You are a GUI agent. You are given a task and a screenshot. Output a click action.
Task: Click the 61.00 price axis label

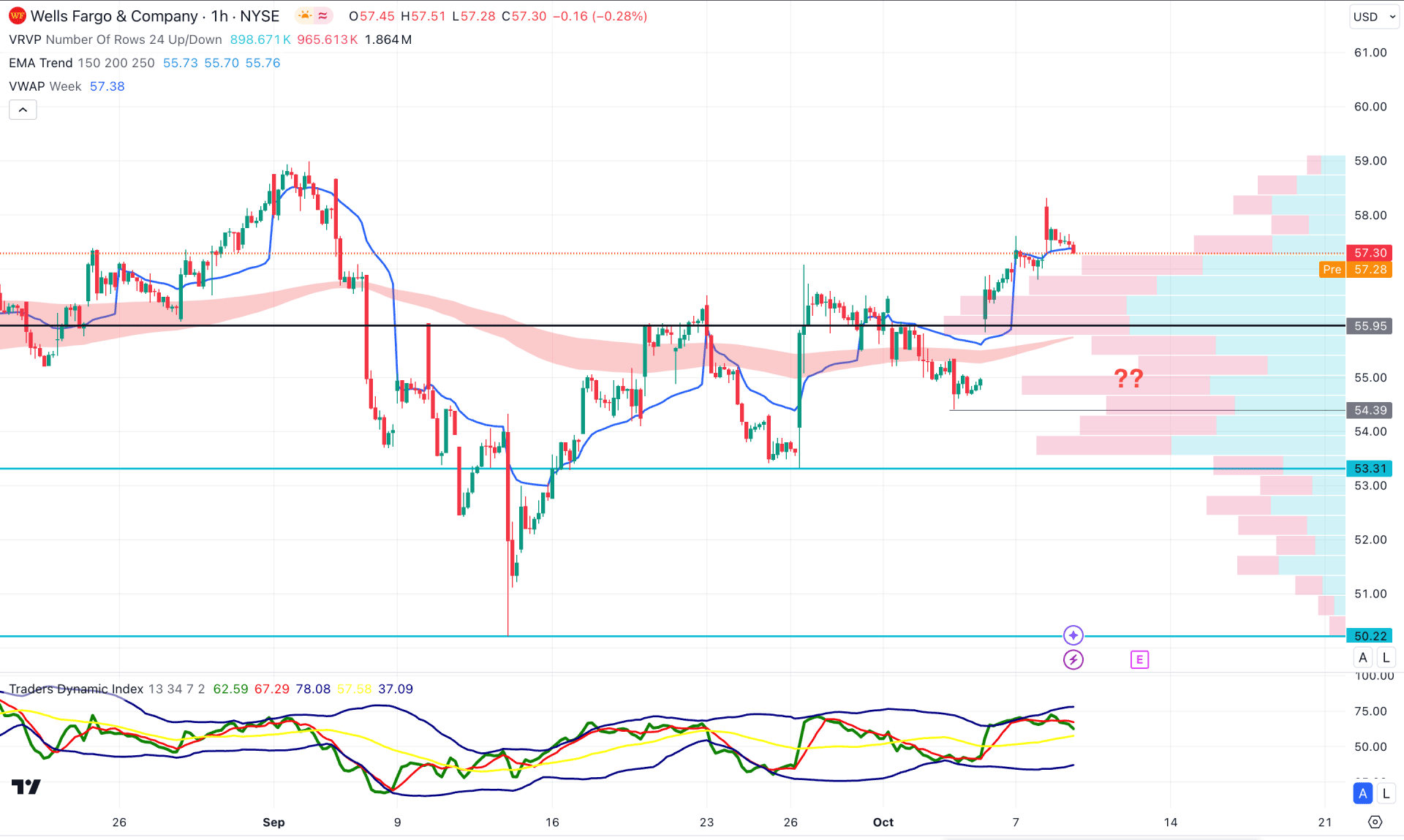(x=1370, y=53)
